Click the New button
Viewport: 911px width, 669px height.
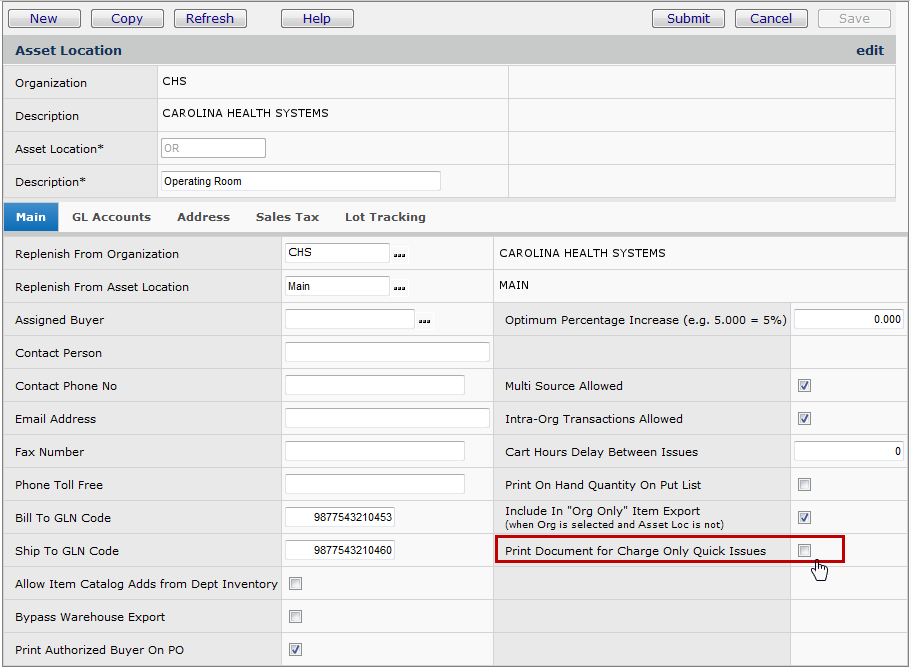point(43,18)
